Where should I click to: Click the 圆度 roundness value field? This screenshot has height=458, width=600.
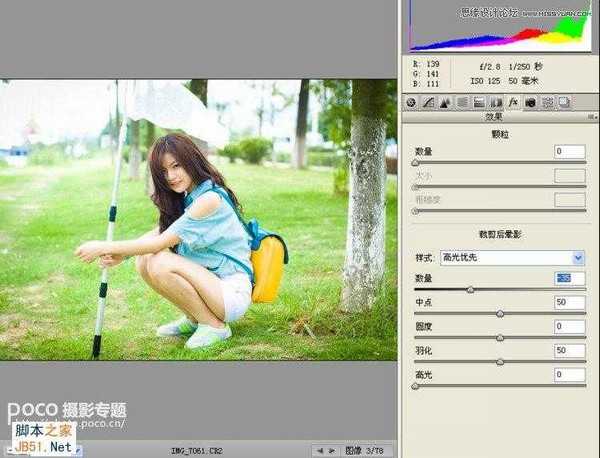pos(570,326)
